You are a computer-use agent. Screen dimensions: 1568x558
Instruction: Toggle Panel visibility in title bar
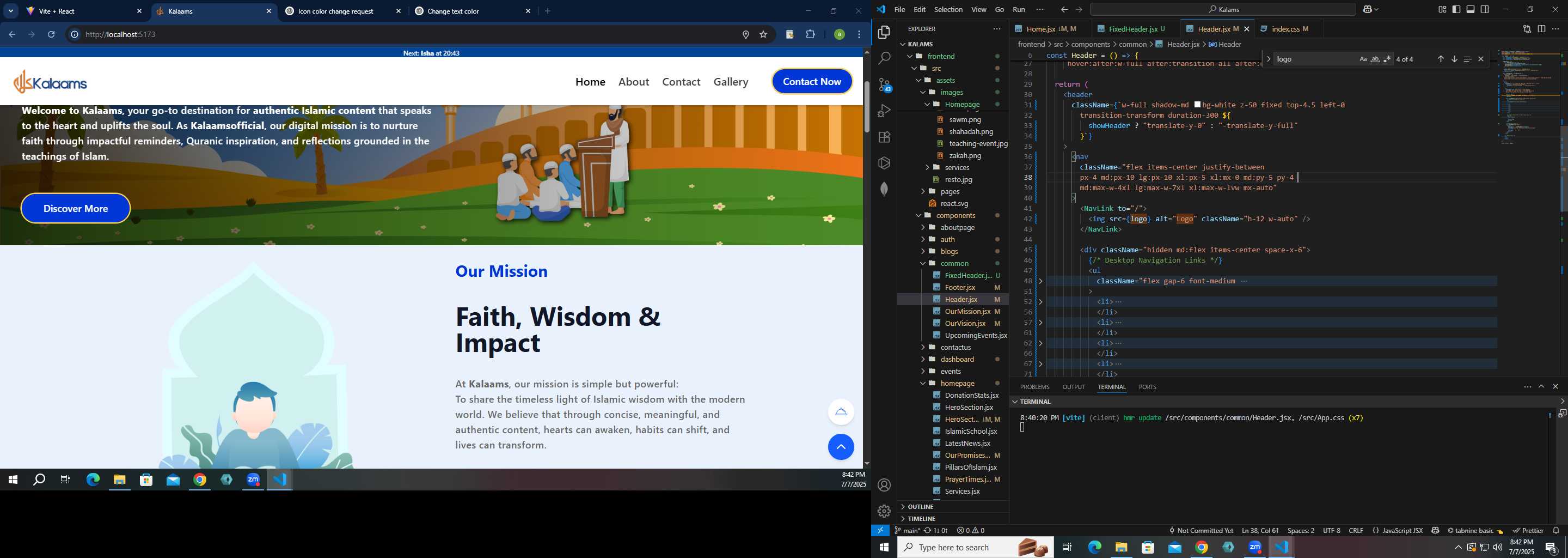pos(1470,10)
